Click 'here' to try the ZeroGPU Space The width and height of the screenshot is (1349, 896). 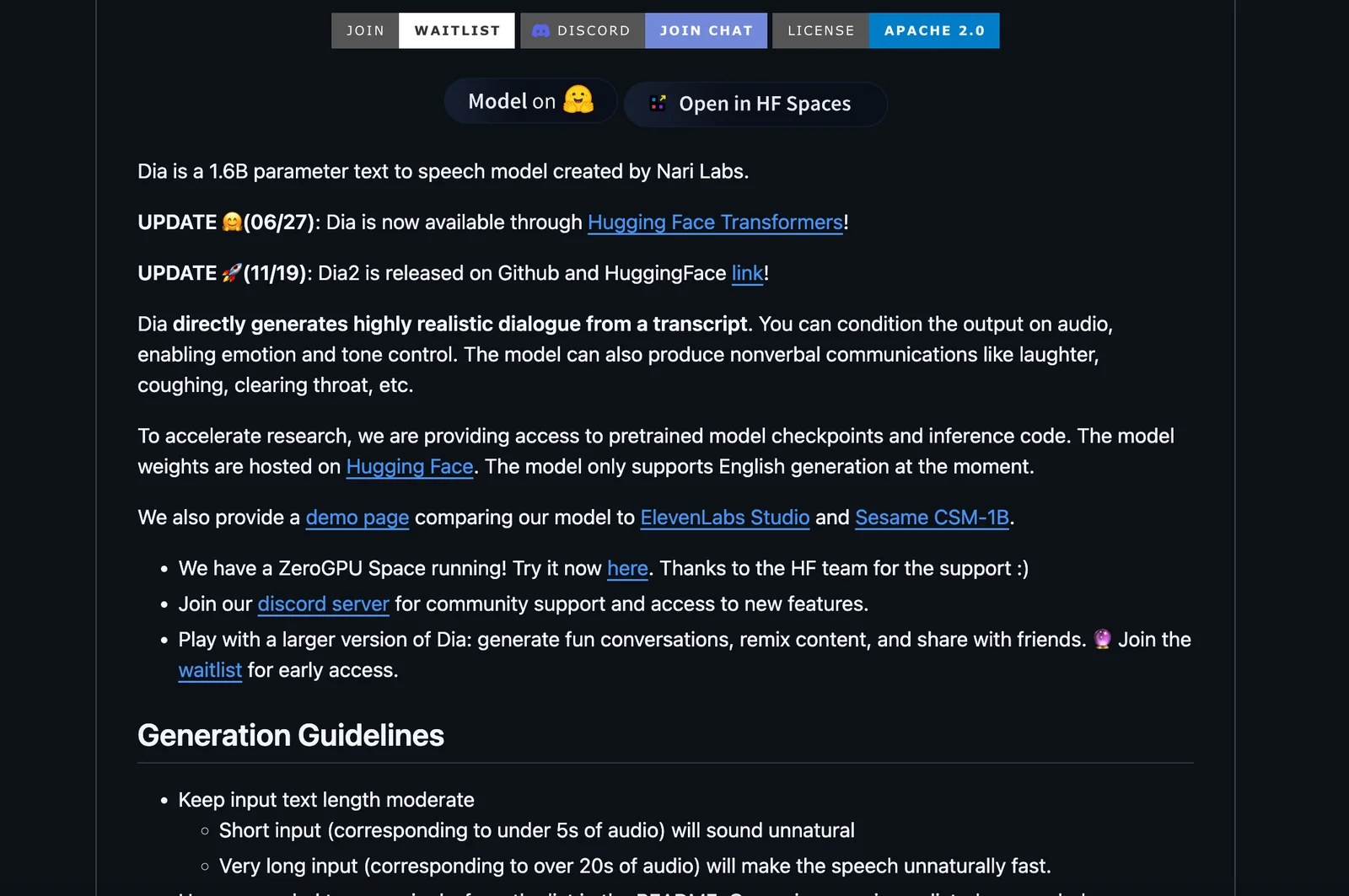(x=627, y=569)
